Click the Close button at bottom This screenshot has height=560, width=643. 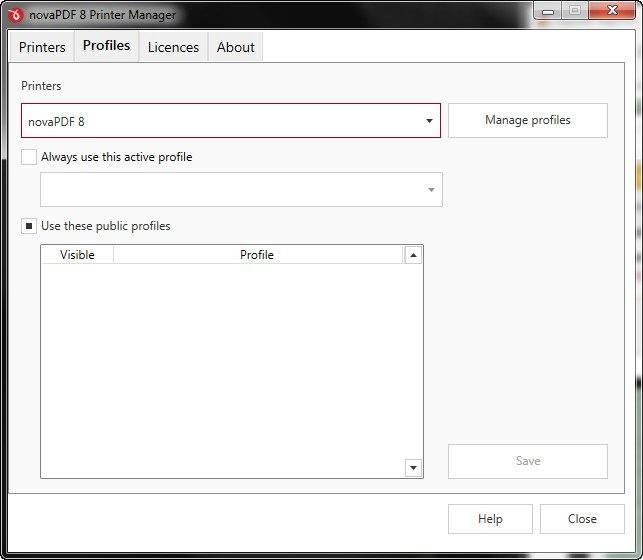pos(582,519)
